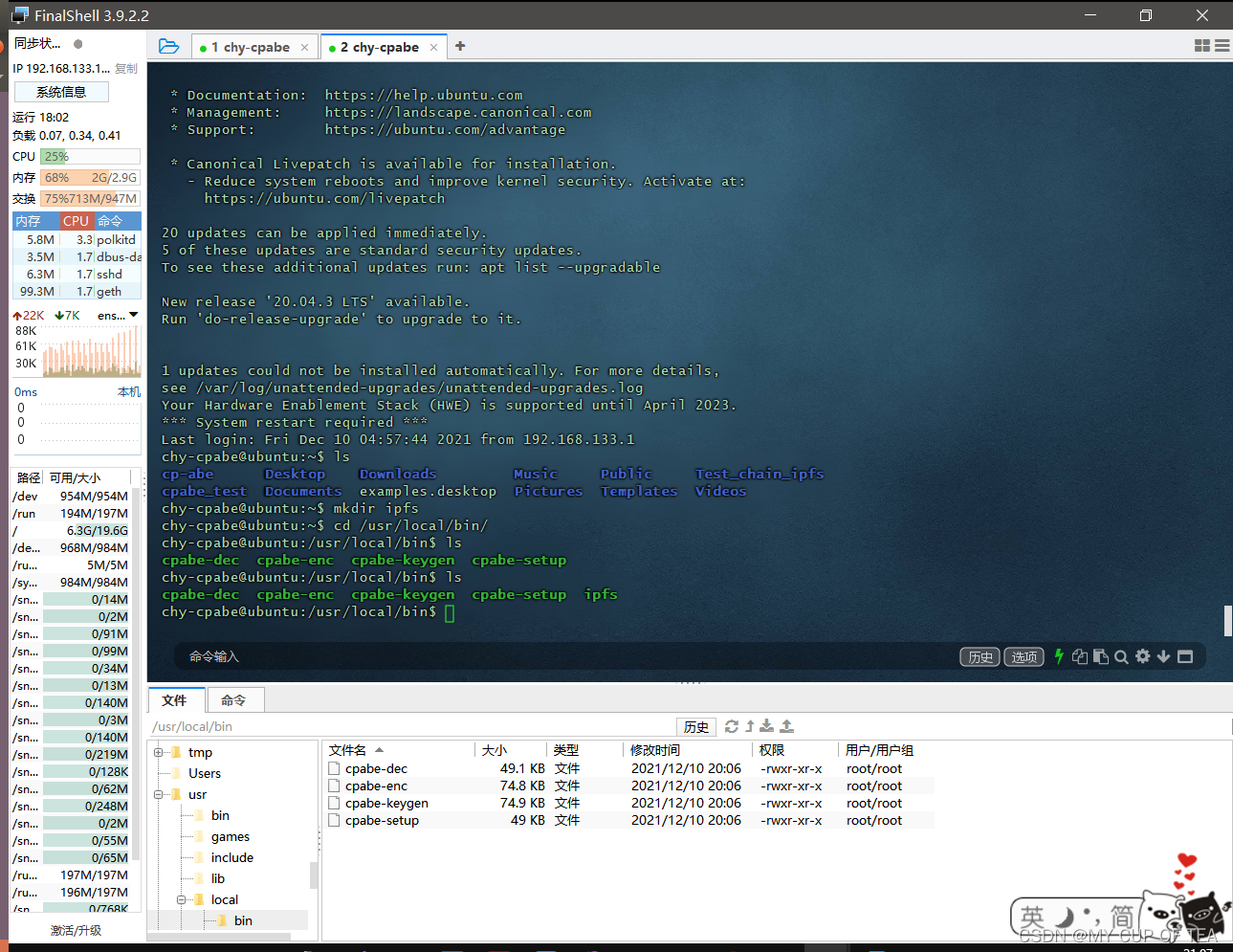Select lib folder in tree

[x=218, y=878]
